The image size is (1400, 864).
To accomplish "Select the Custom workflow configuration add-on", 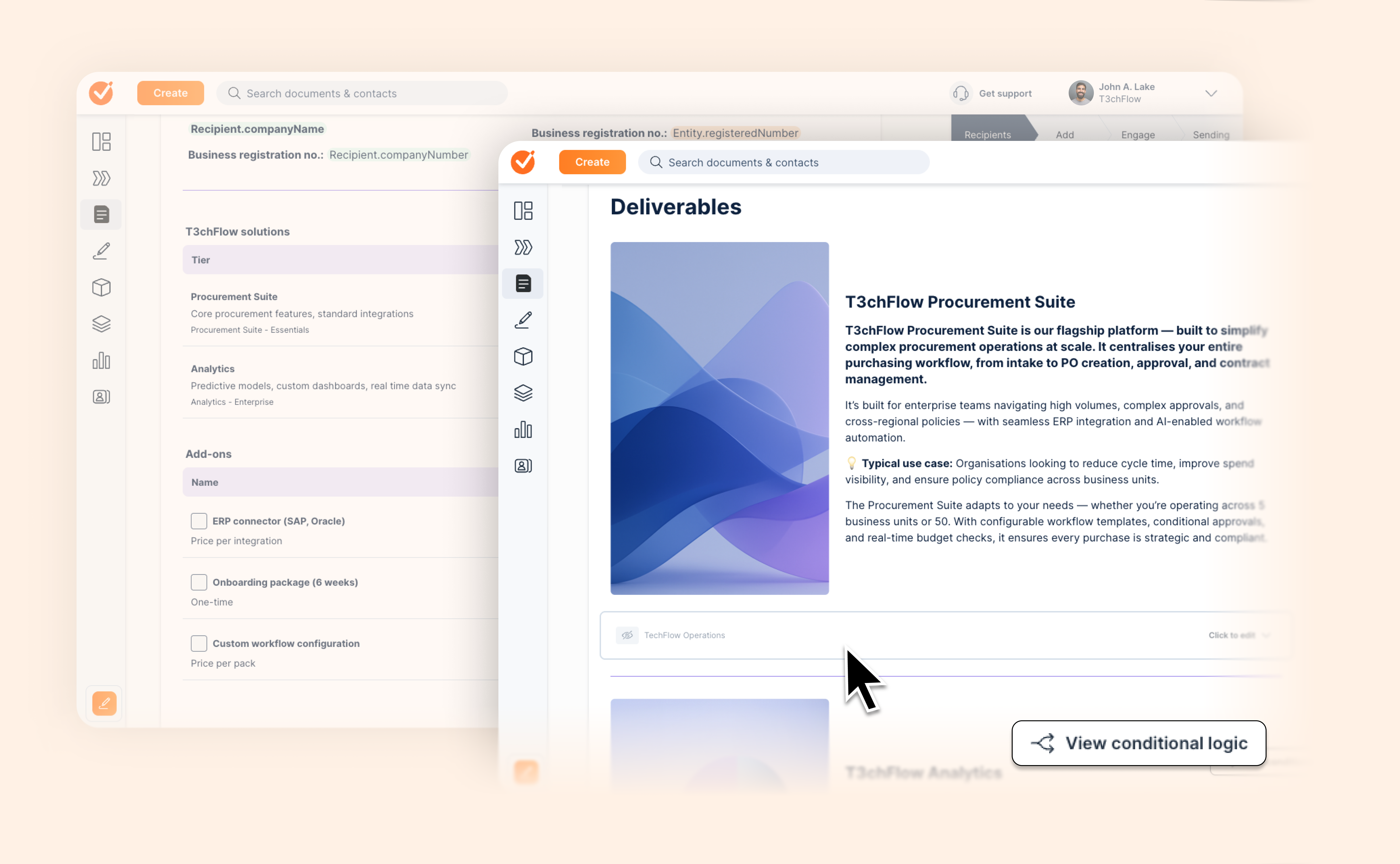I will 198,643.
